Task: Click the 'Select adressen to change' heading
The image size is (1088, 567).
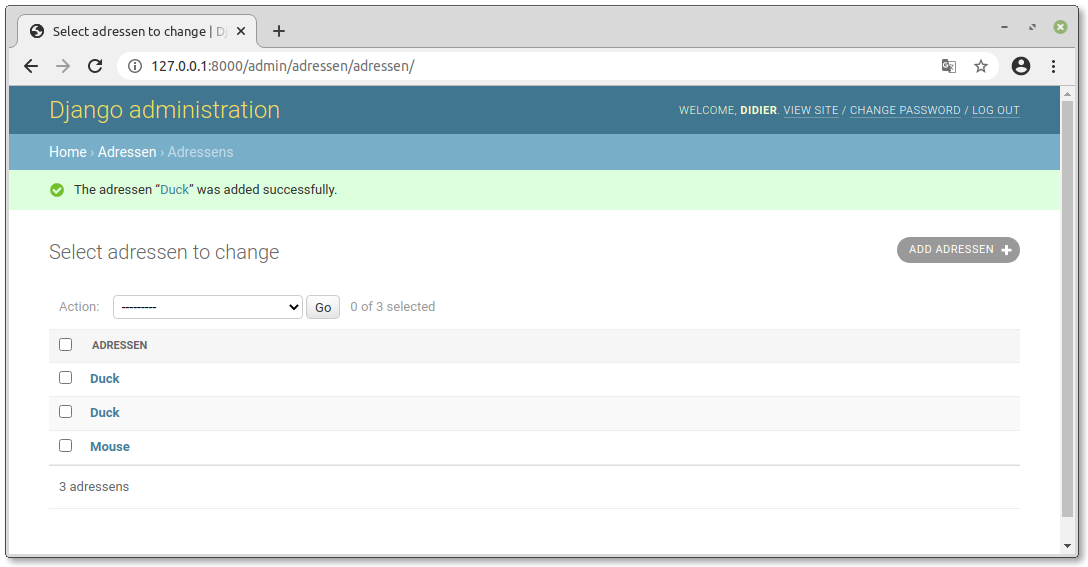Action: coord(164,252)
